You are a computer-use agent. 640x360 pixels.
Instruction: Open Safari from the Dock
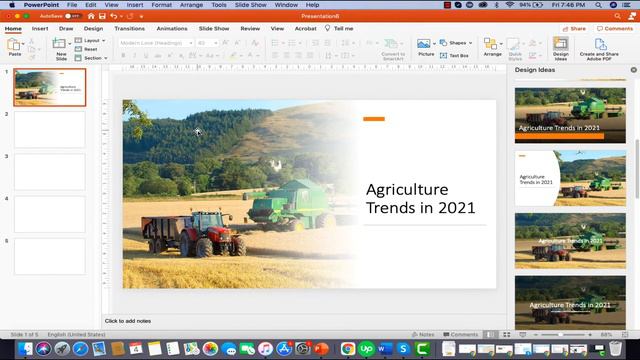point(80,349)
